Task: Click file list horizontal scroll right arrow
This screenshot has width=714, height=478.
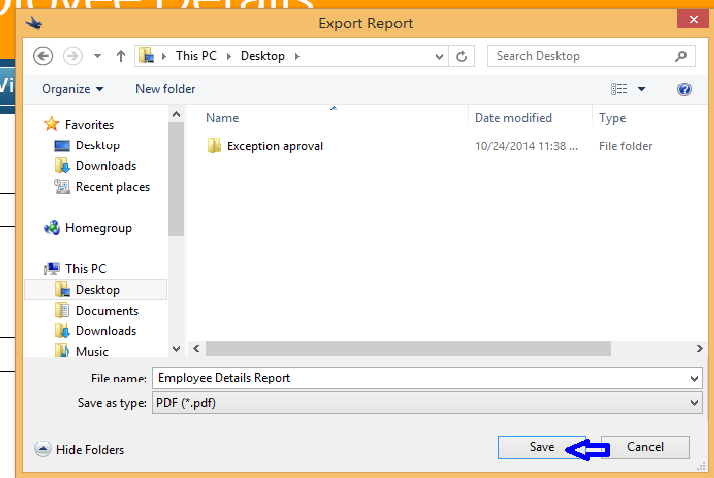Action: (x=699, y=349)
